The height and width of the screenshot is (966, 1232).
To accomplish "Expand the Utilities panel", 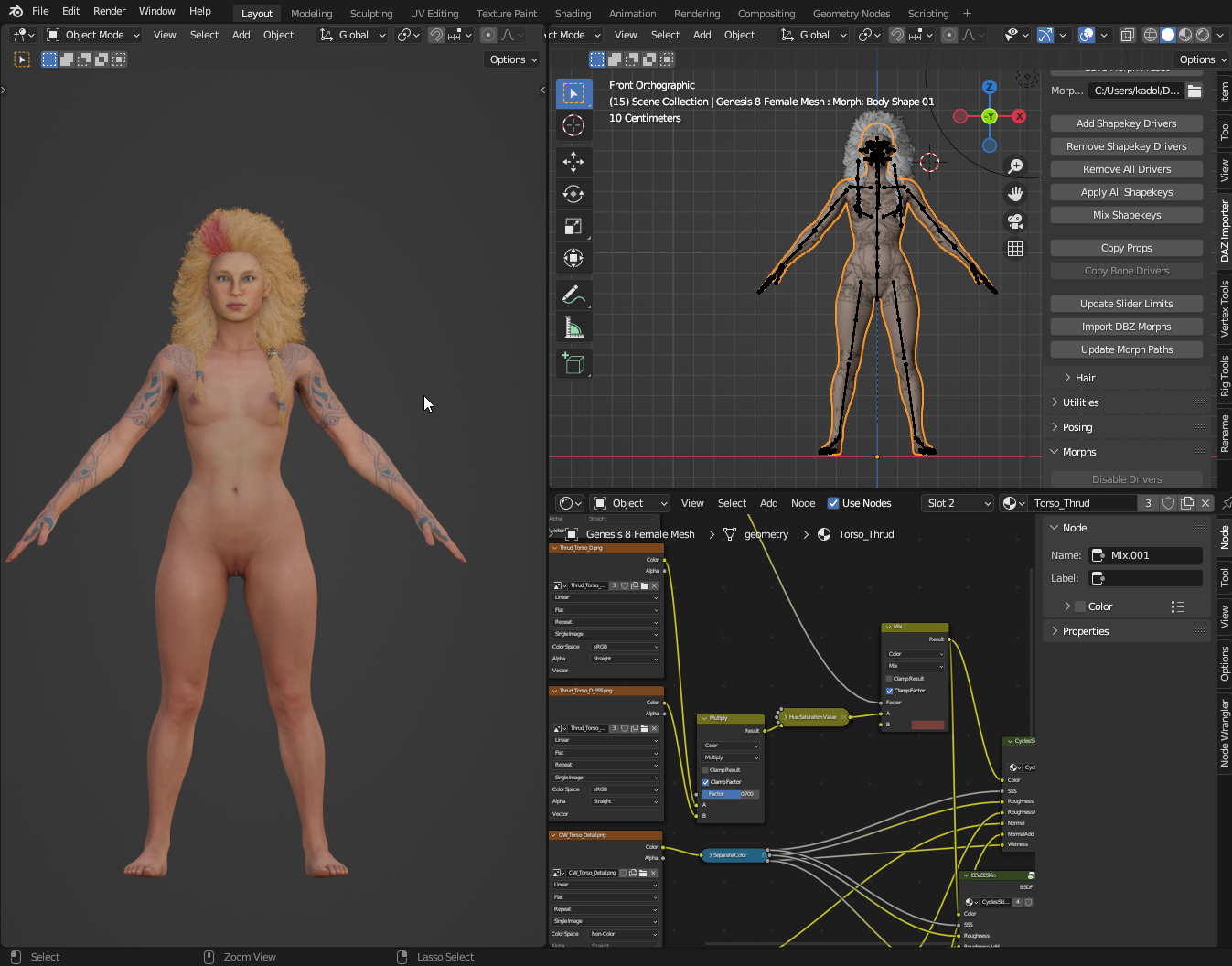I will point(1080,402).
